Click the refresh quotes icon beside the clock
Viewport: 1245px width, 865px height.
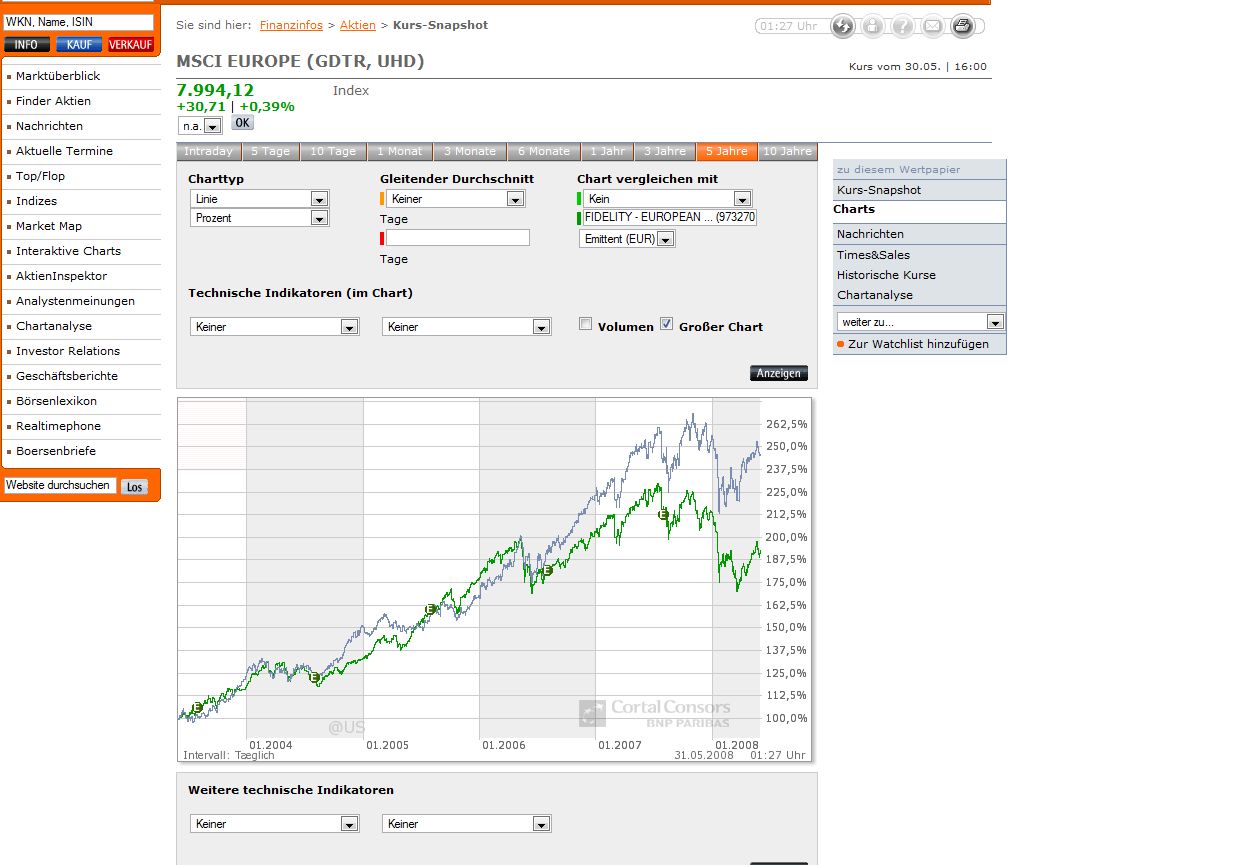[842, 26]
